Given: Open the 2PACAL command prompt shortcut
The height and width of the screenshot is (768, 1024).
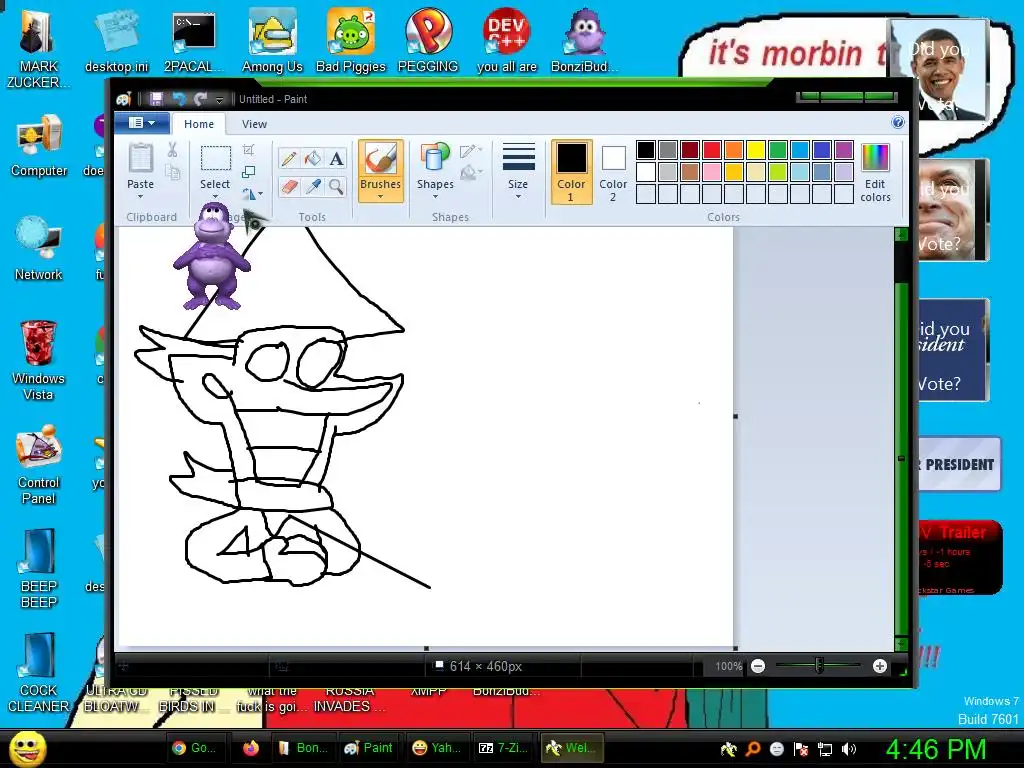Looking at the screenshot, I should tap(194, 42).
